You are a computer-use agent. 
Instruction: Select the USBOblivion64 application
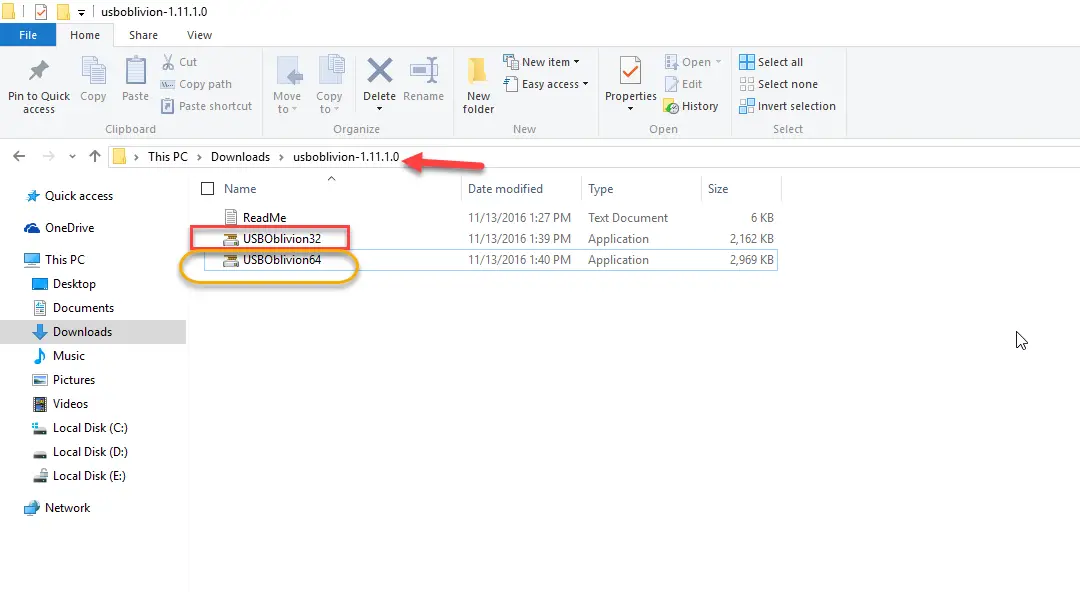point(282,260)
